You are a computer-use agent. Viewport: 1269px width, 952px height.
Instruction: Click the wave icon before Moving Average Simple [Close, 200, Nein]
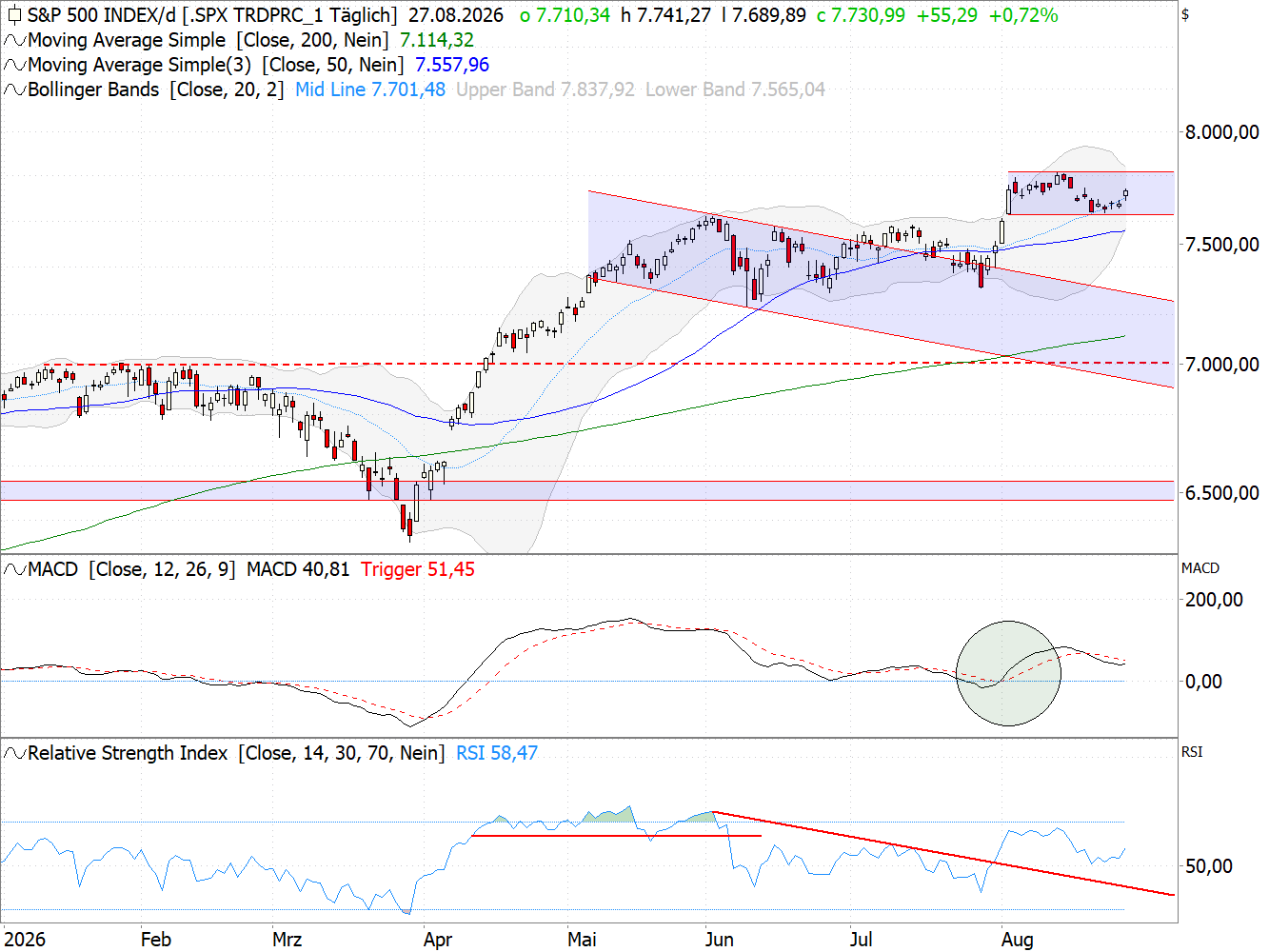[14, 40]
